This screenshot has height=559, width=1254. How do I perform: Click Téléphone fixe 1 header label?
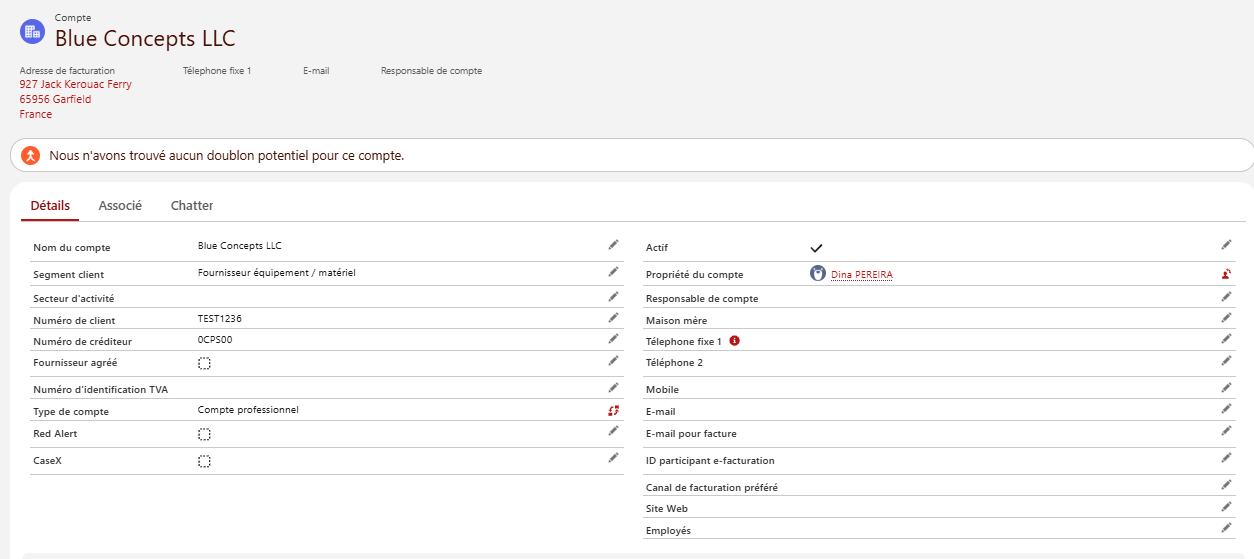pos(217,71)
